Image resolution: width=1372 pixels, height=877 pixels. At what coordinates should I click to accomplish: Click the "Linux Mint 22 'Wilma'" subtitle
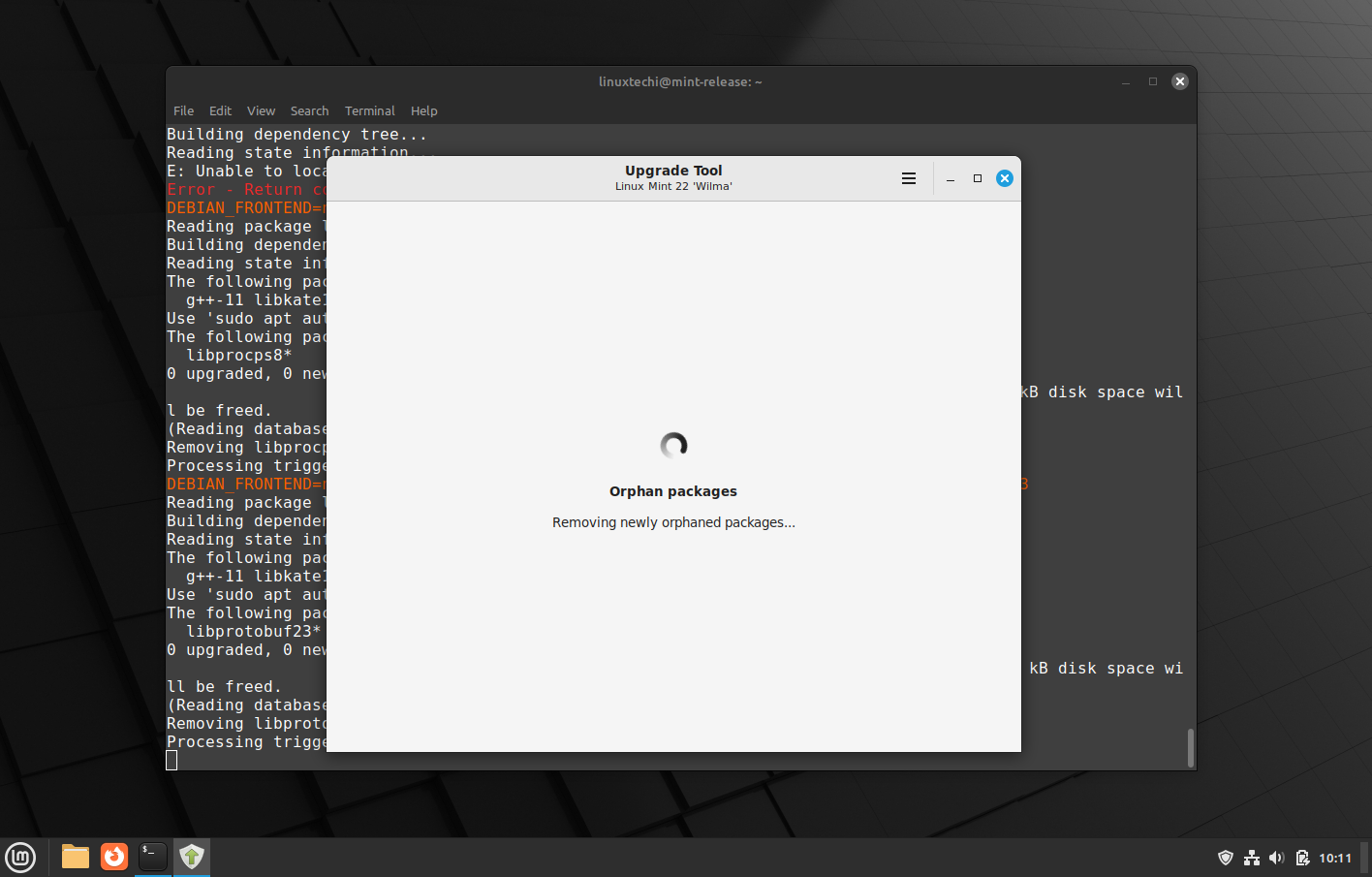[x=673, y=186]
